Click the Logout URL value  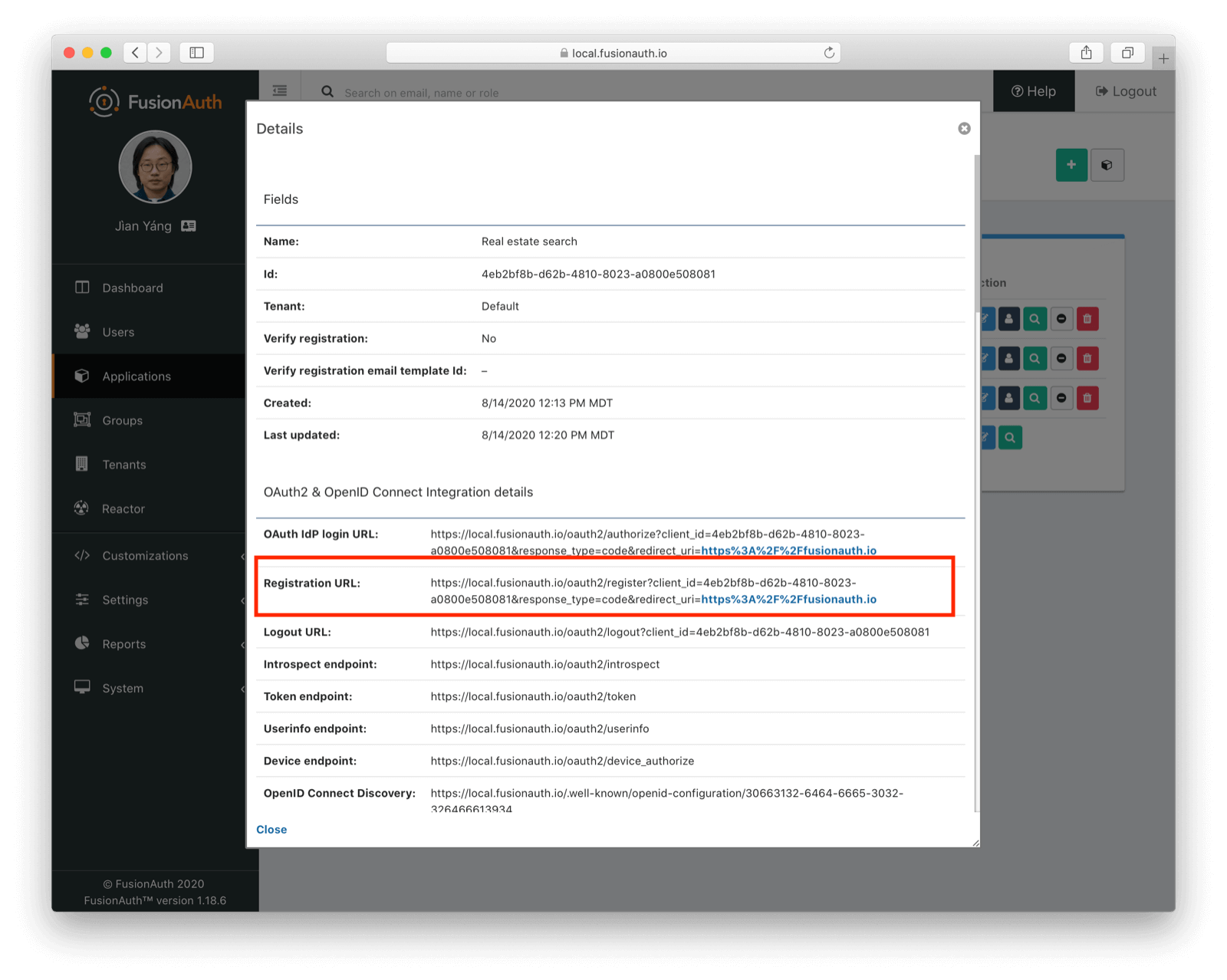click(679, 632)
